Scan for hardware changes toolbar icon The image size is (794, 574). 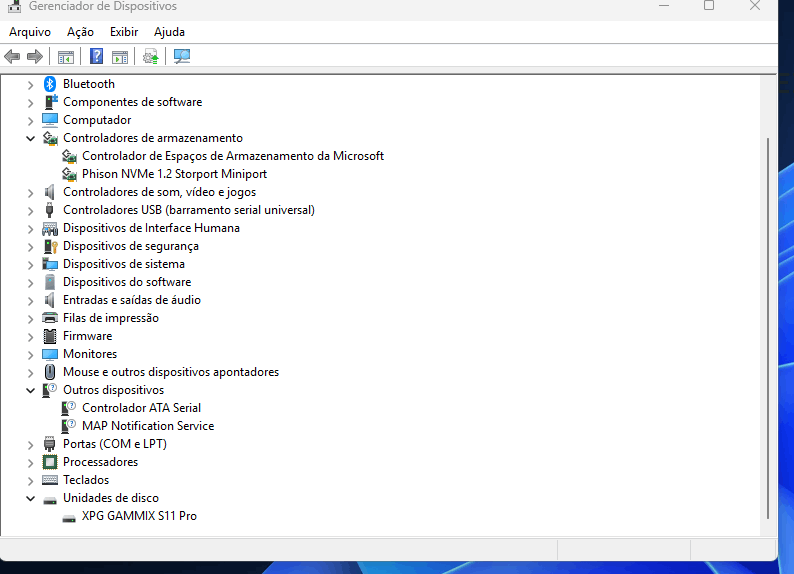pos(182,56)
